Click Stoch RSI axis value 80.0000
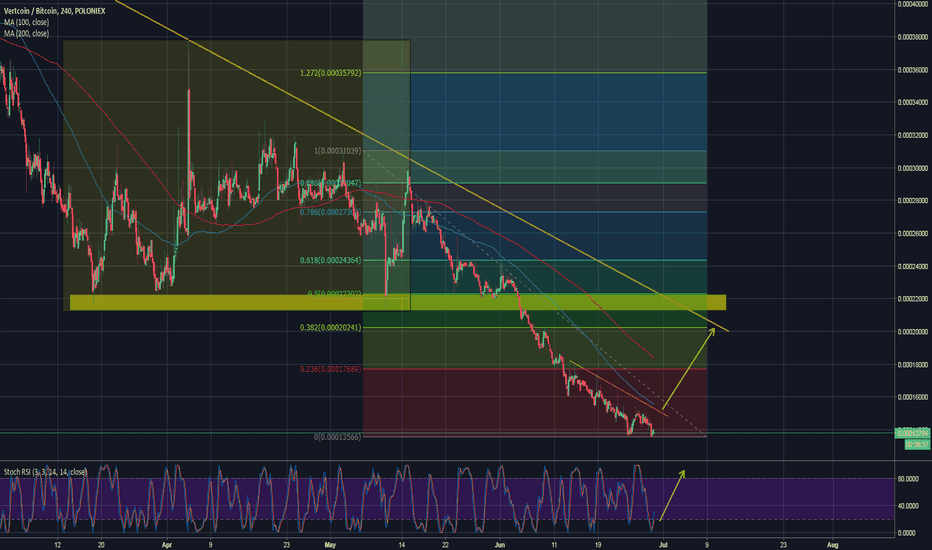 pyautogui.click(x=906, y=479)
